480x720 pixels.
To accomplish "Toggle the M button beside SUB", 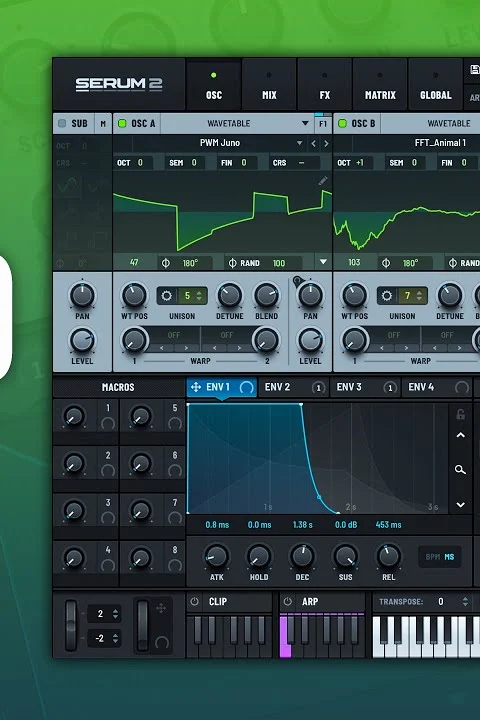I will pos(103,124).
